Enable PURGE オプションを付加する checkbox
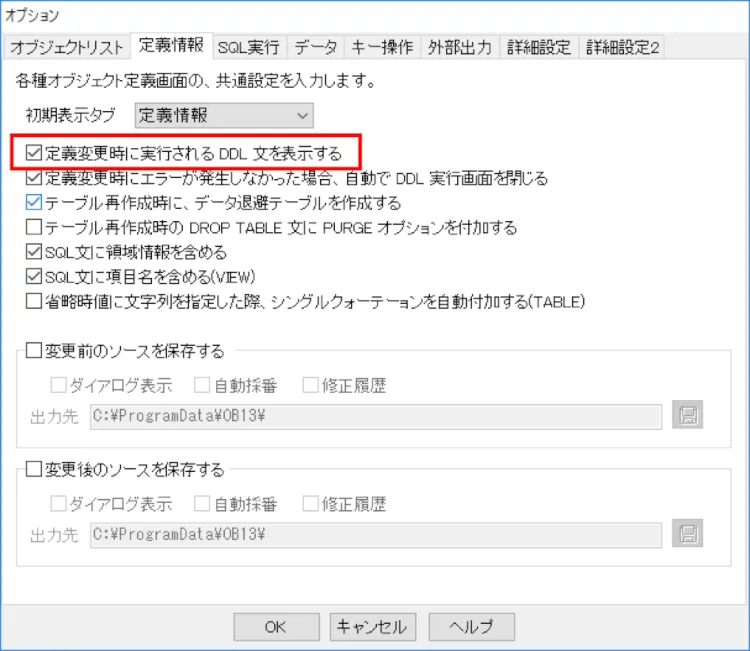The image size is (750, 651). pyautogui.click(x=34, y=227)
